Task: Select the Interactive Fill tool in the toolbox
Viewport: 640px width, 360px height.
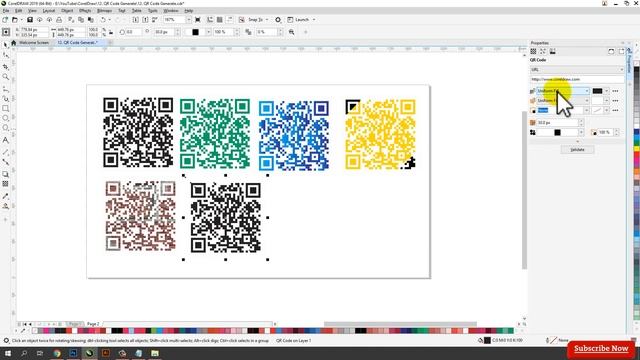Action: pos(5,206)
